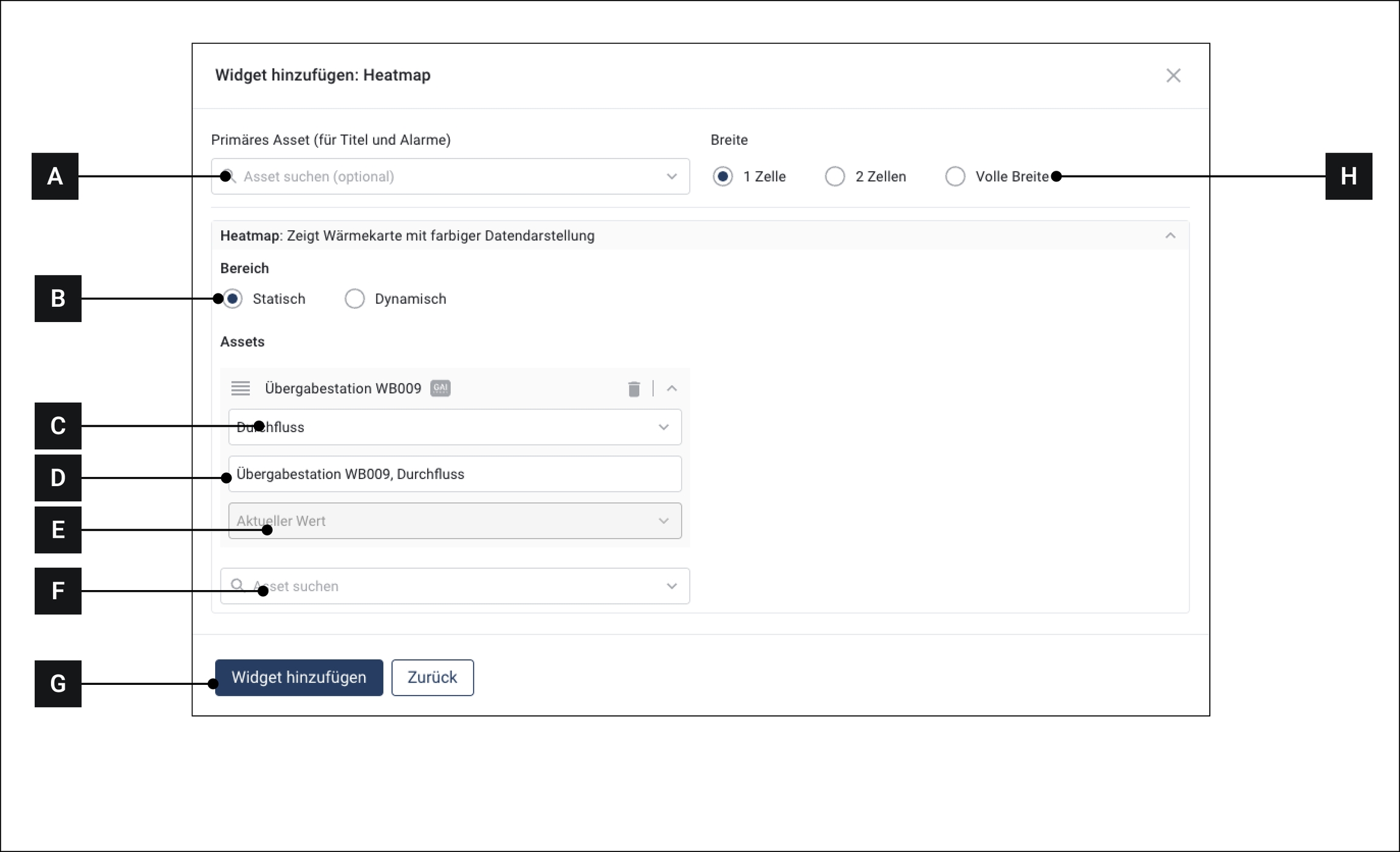Collapse the Heatmap settings section chevron
The height and width of the screenshot is (852, 1400).
click(1170, 236)
